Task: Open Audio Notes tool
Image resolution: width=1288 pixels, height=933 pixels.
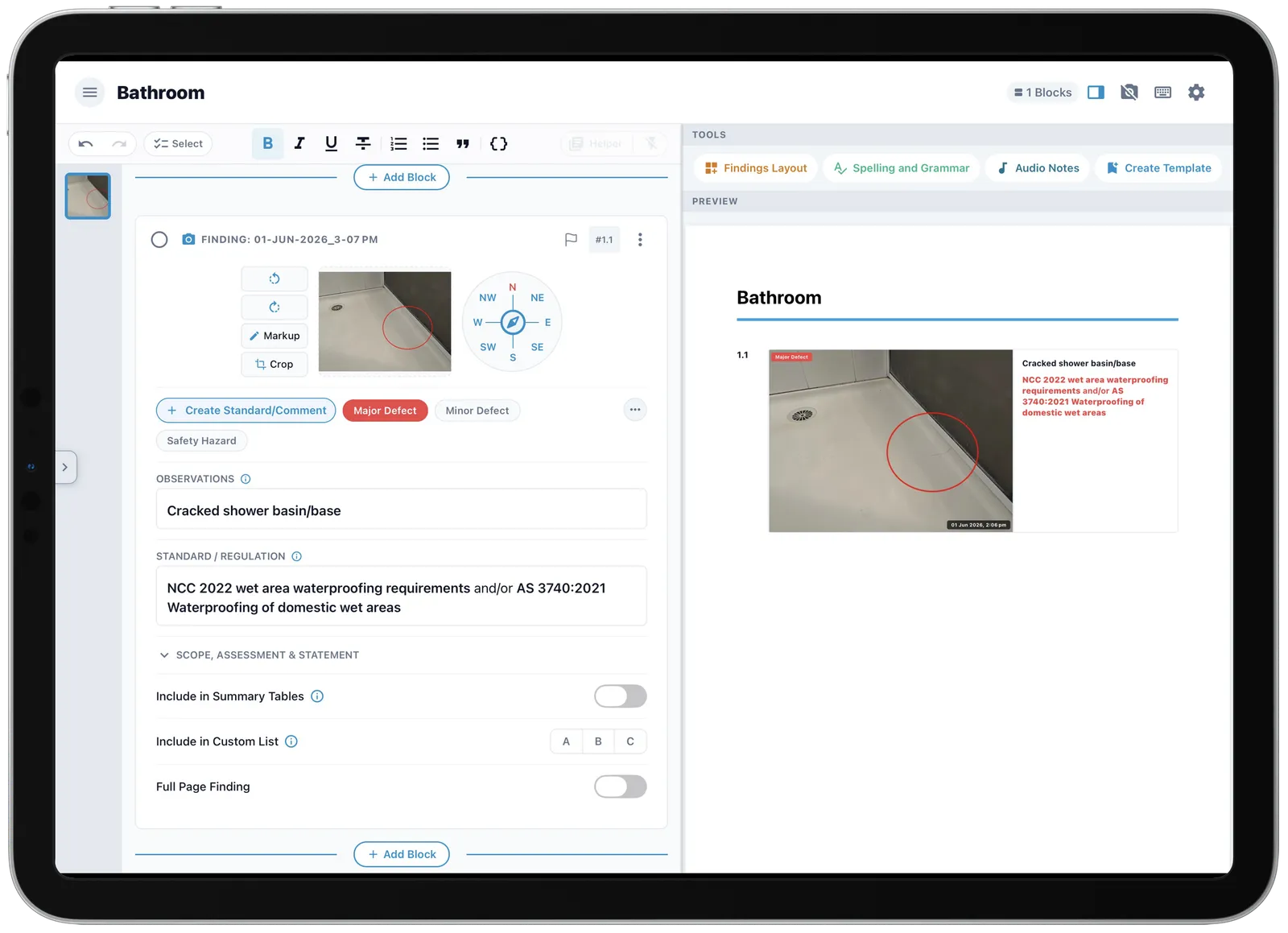Action: 1038,168
